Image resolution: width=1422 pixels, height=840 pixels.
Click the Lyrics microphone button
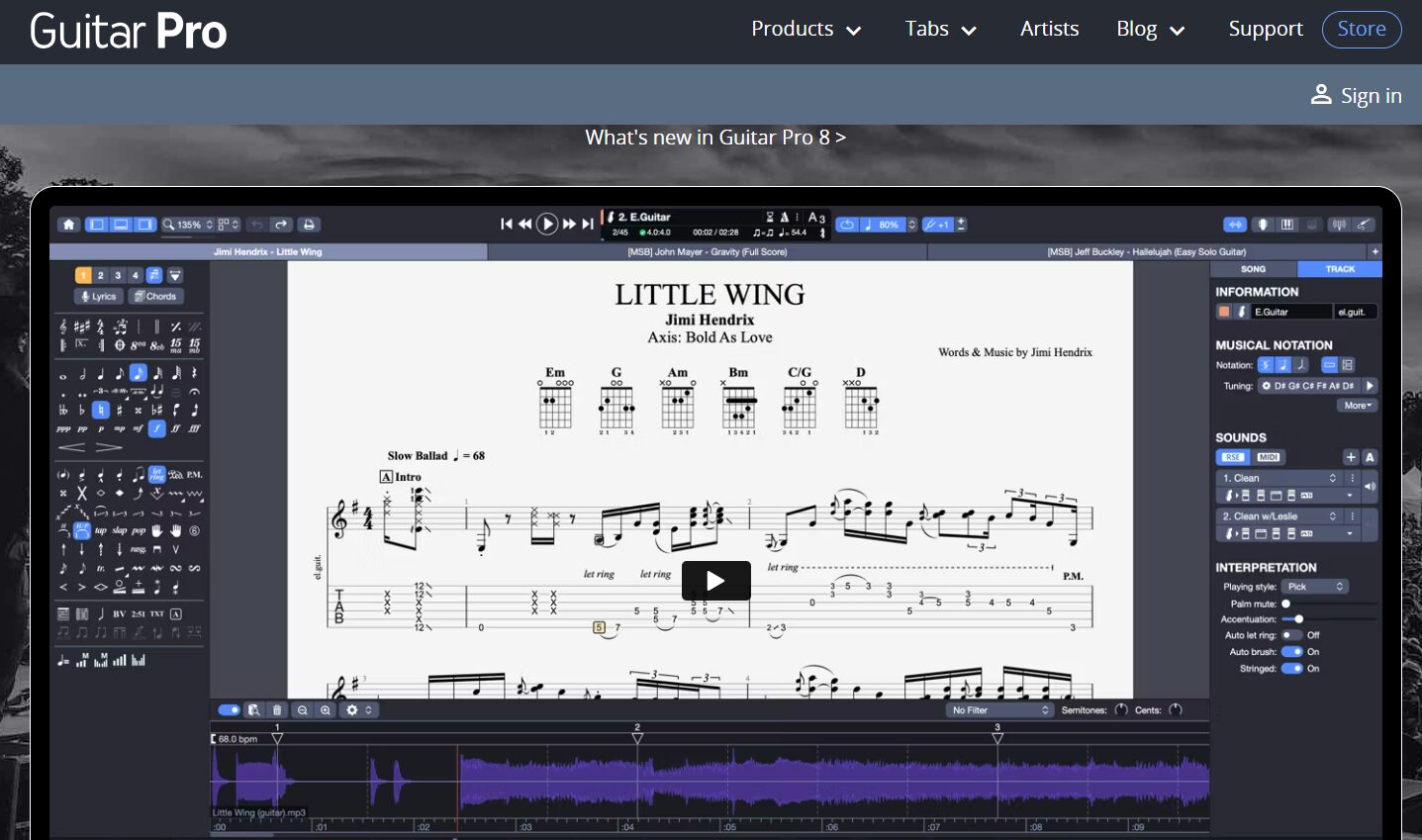tap(99, 297)
